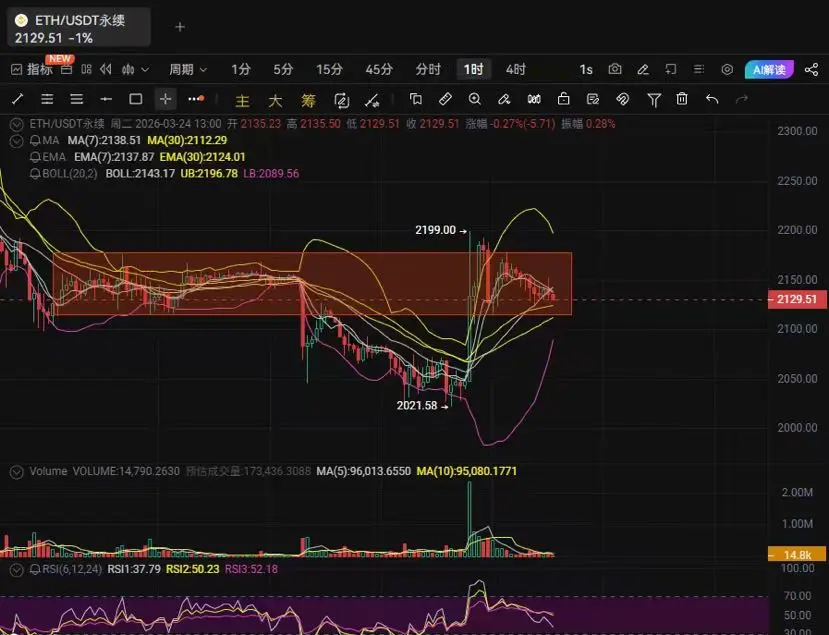Open more drawing tools with dots icon
This screenshot has width=829, height=635.
196,99
